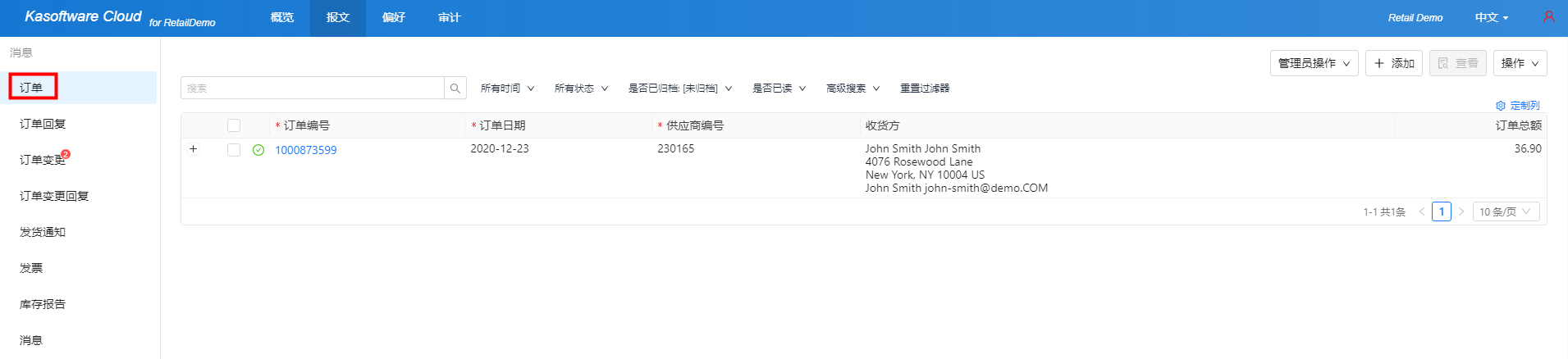Check the box for order 1000873599
This screenshot has width=1568, height=359.
point(234,150)
